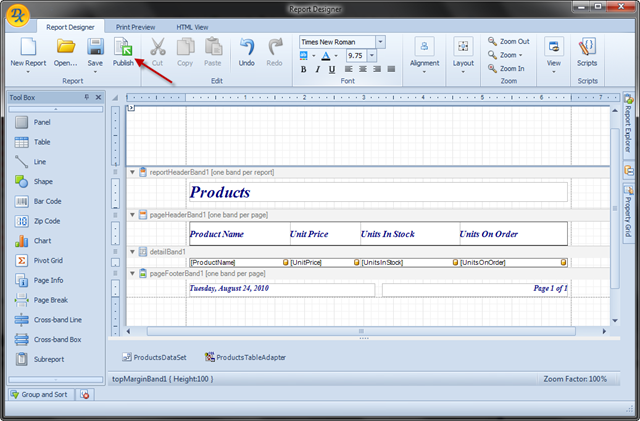The height and width of the screenshot is (421, 640).
Task: Click the Paste clipboard icon
Action: click(213, 47)
